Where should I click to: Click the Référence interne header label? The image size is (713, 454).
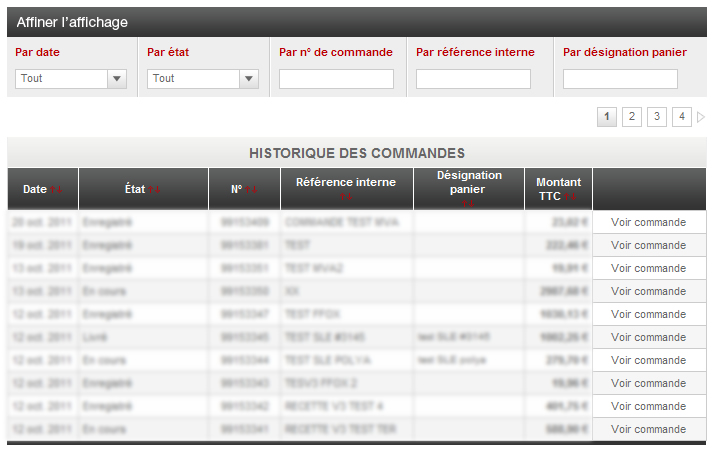(x=346, y=182)
